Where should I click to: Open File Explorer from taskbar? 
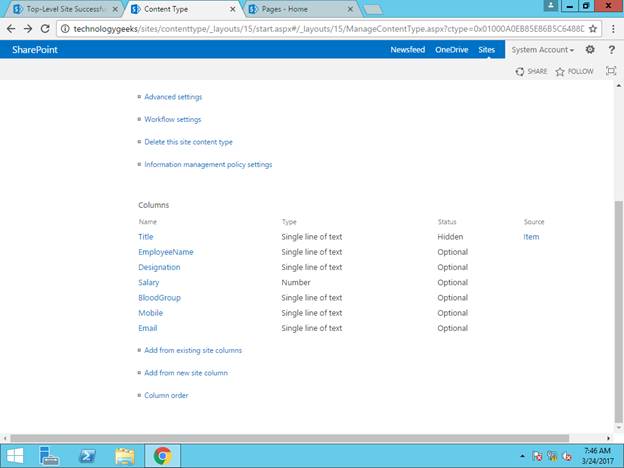[125, 456]
